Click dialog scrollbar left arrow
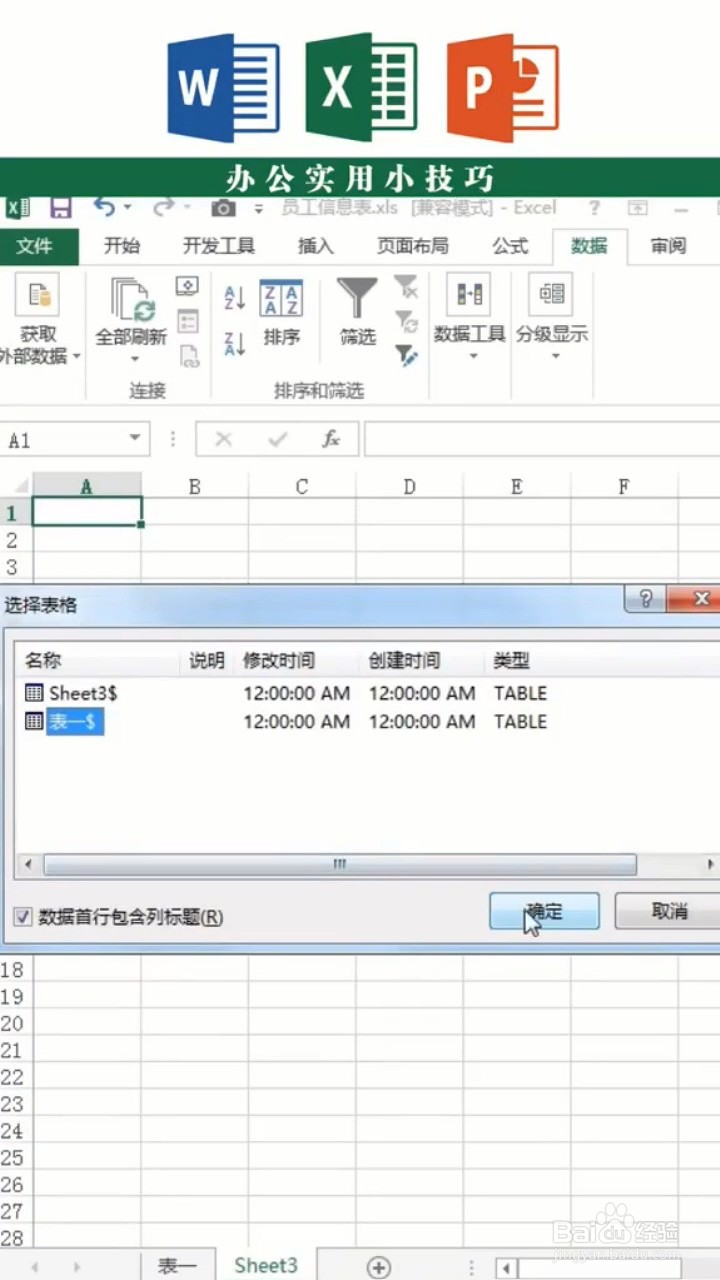This screenshot has width=720, height=1280. pyautogui.click(x=27, y=864)
